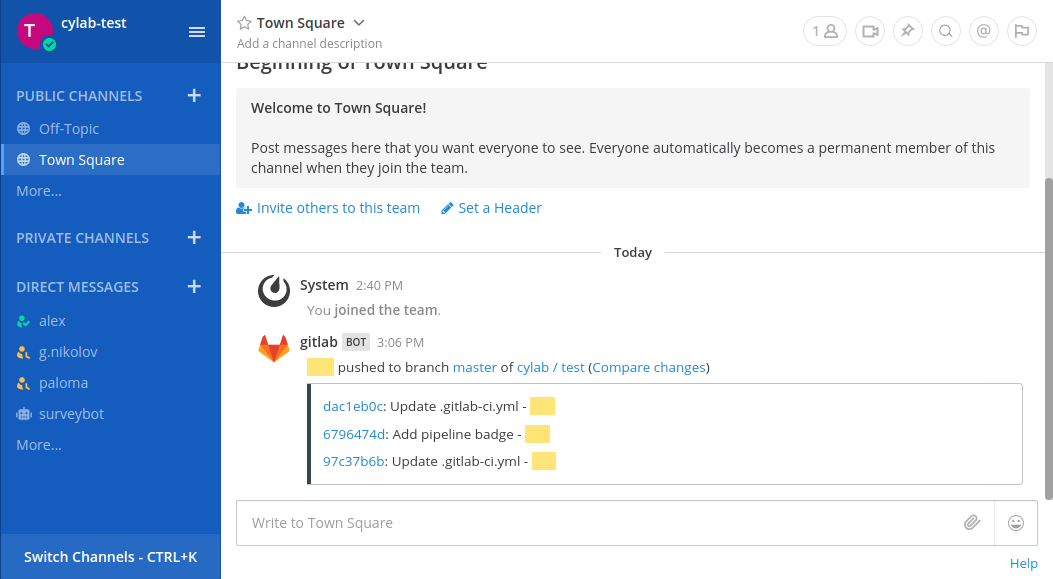This screenshot has height=579, width=1053.
Task: Click the cylab-test team name
Action: click(x=93, y=23)
